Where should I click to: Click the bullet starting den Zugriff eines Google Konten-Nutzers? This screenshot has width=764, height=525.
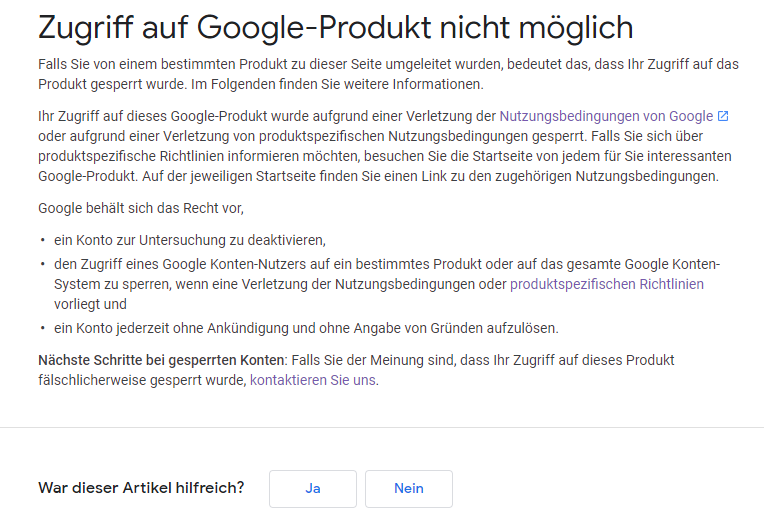pos(387,284)
